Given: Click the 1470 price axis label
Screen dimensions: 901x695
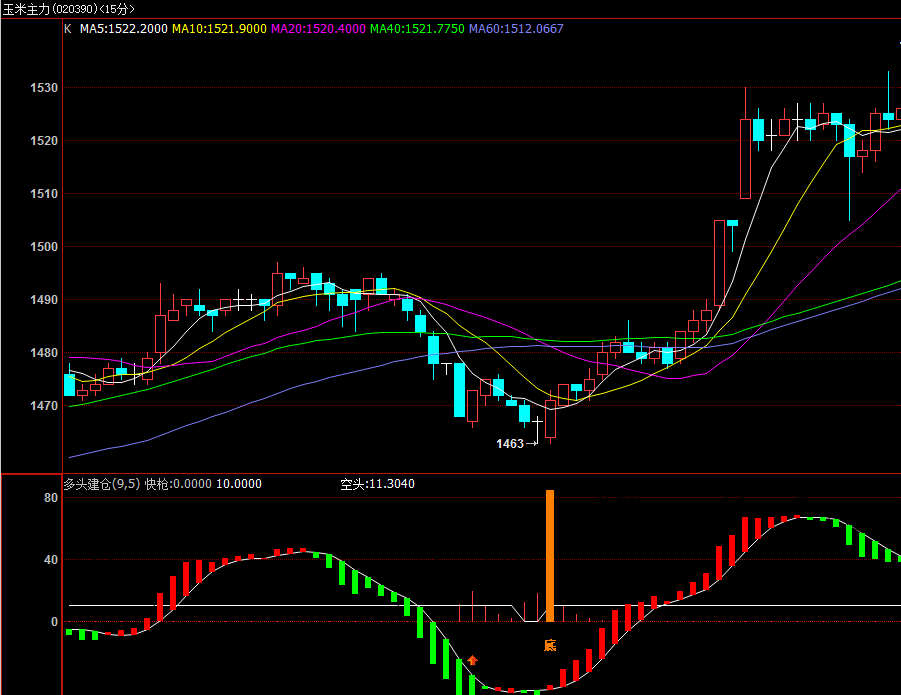Looking at the screenshot, I should point(44,406).
